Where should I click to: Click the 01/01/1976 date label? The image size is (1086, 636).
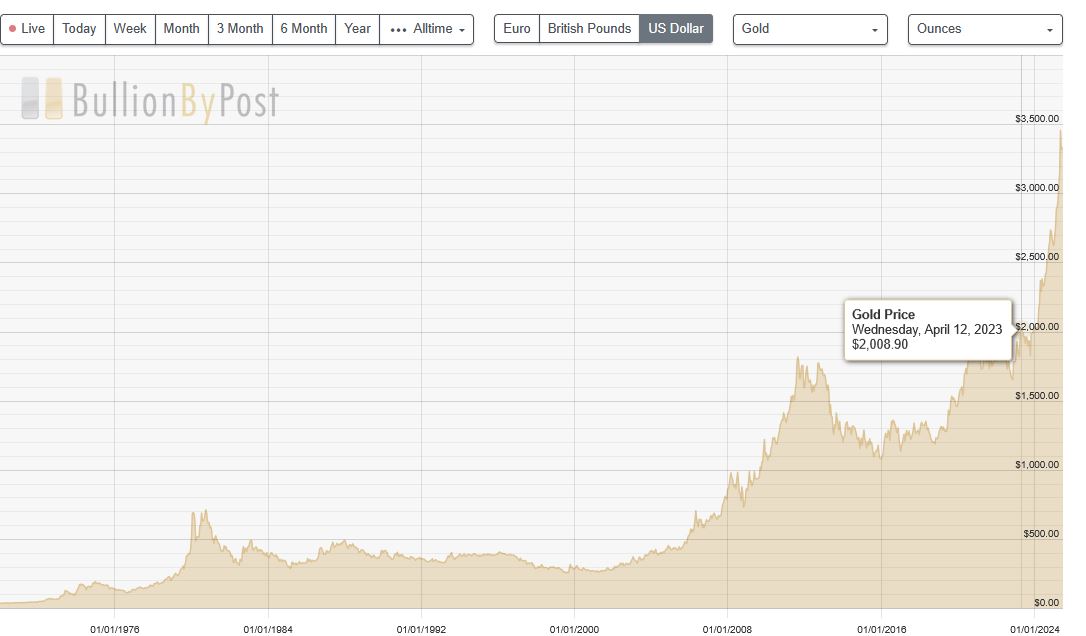(115, 630)
